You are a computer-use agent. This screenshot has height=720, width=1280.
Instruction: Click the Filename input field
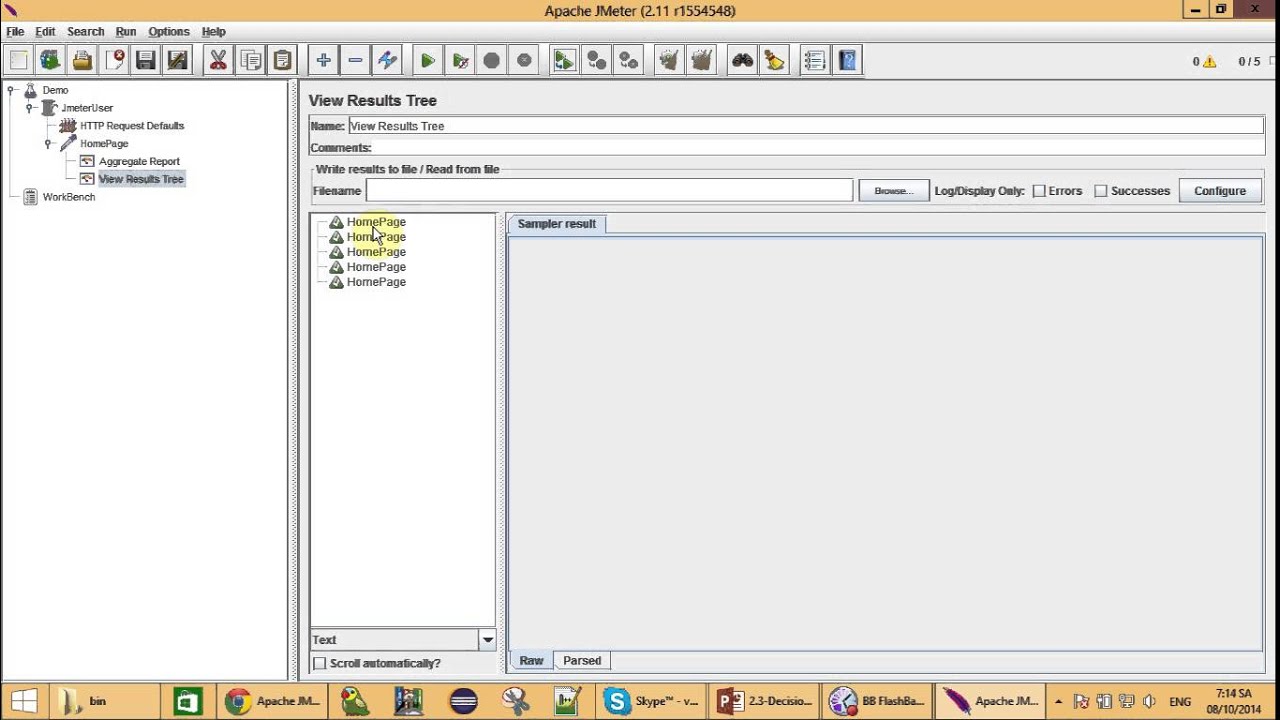point(609,191)
